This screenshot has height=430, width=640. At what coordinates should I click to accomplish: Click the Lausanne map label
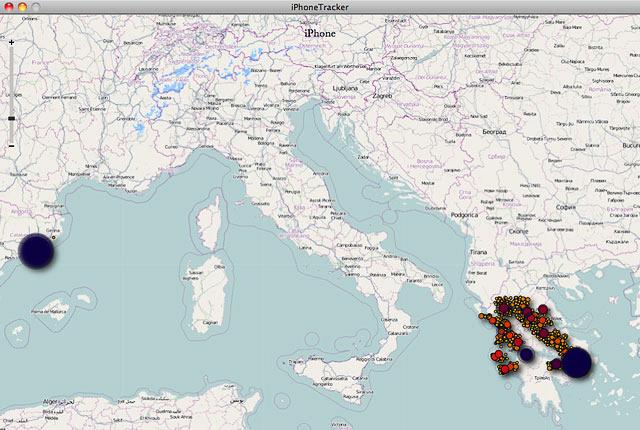[148, 69]
